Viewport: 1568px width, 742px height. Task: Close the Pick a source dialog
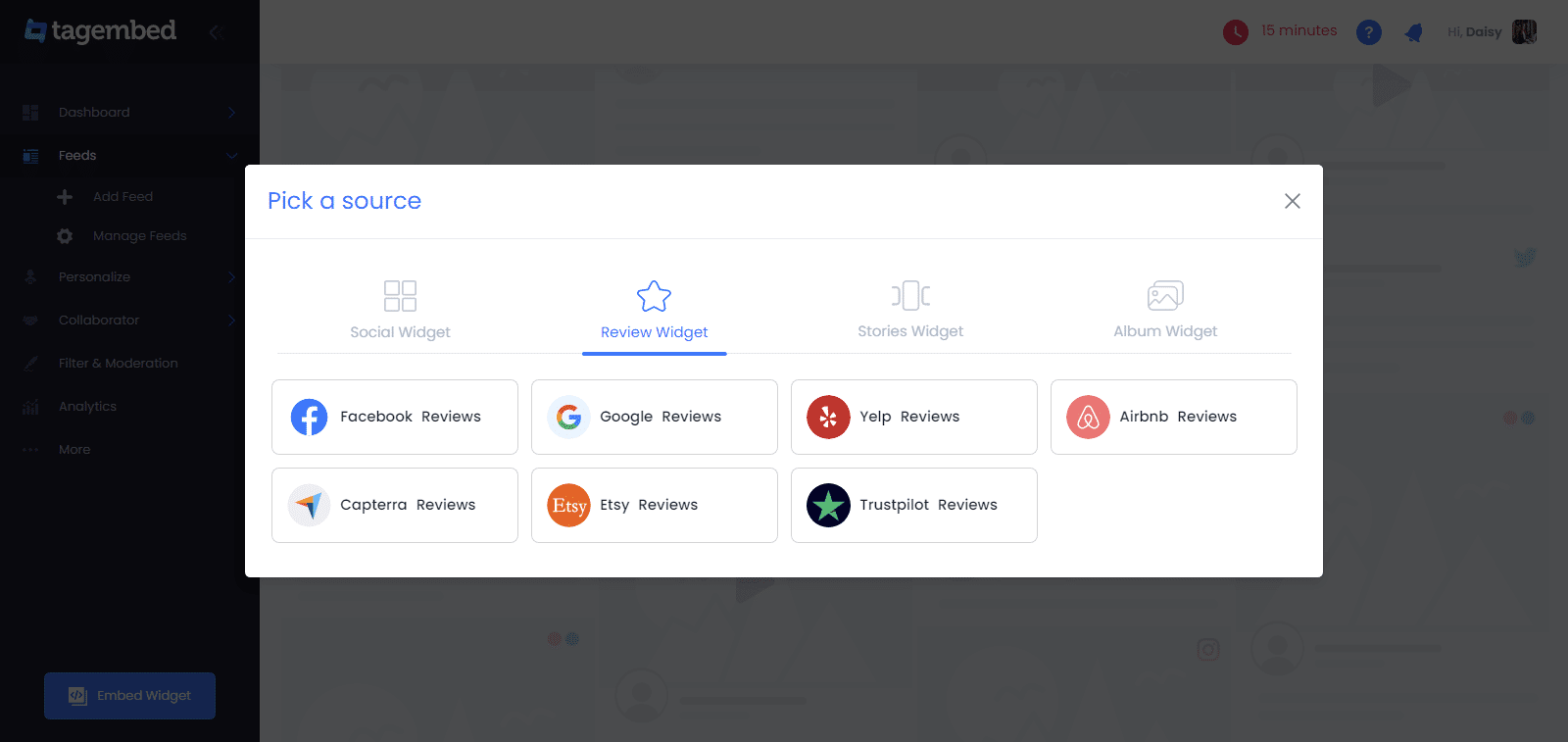1293,201
